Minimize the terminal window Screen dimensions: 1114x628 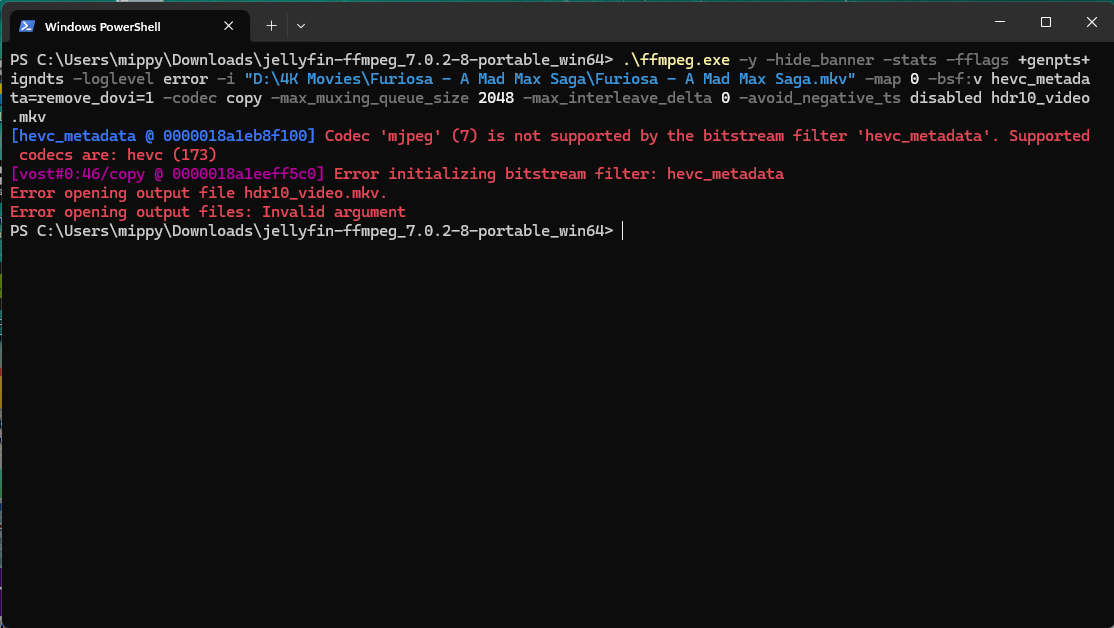click(999, 22)
